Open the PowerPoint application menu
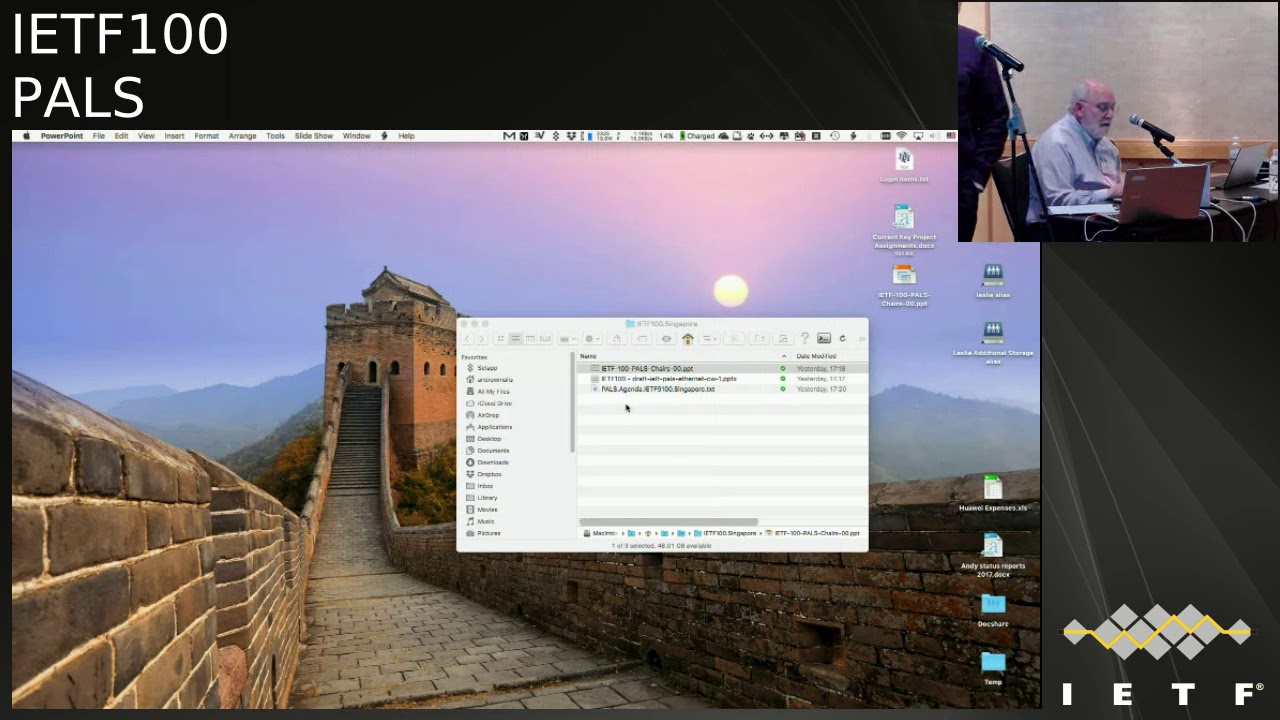Image resolution: width=1280 pixels, height=720 pixels. pyautogui.click(x=62, y=136)
